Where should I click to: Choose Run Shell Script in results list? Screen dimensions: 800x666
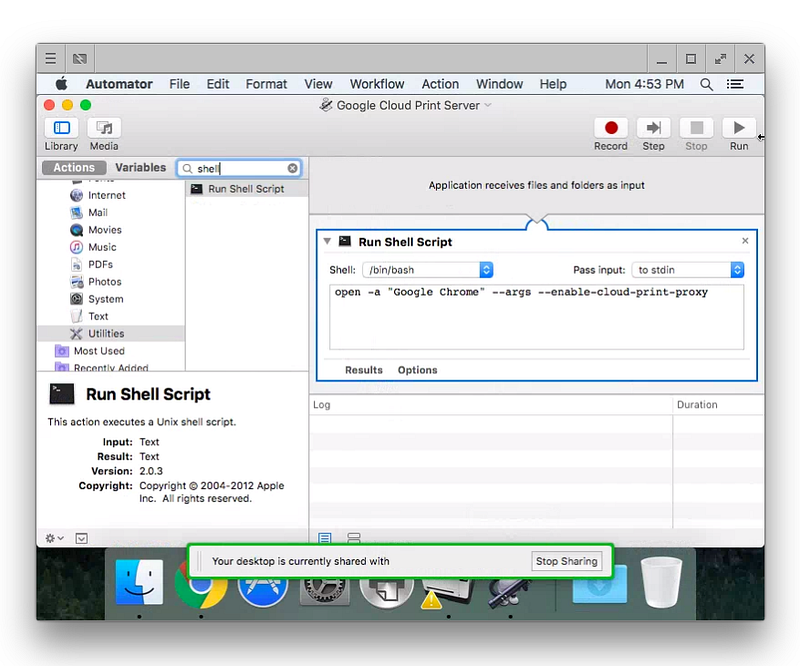pyautogui.click(x=247, y=189)
